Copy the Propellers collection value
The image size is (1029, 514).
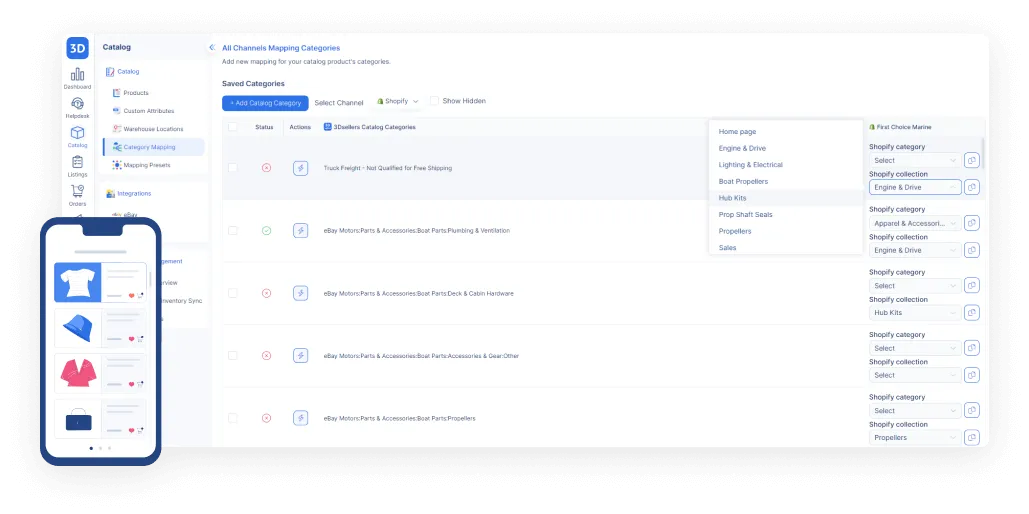[972, 437]
